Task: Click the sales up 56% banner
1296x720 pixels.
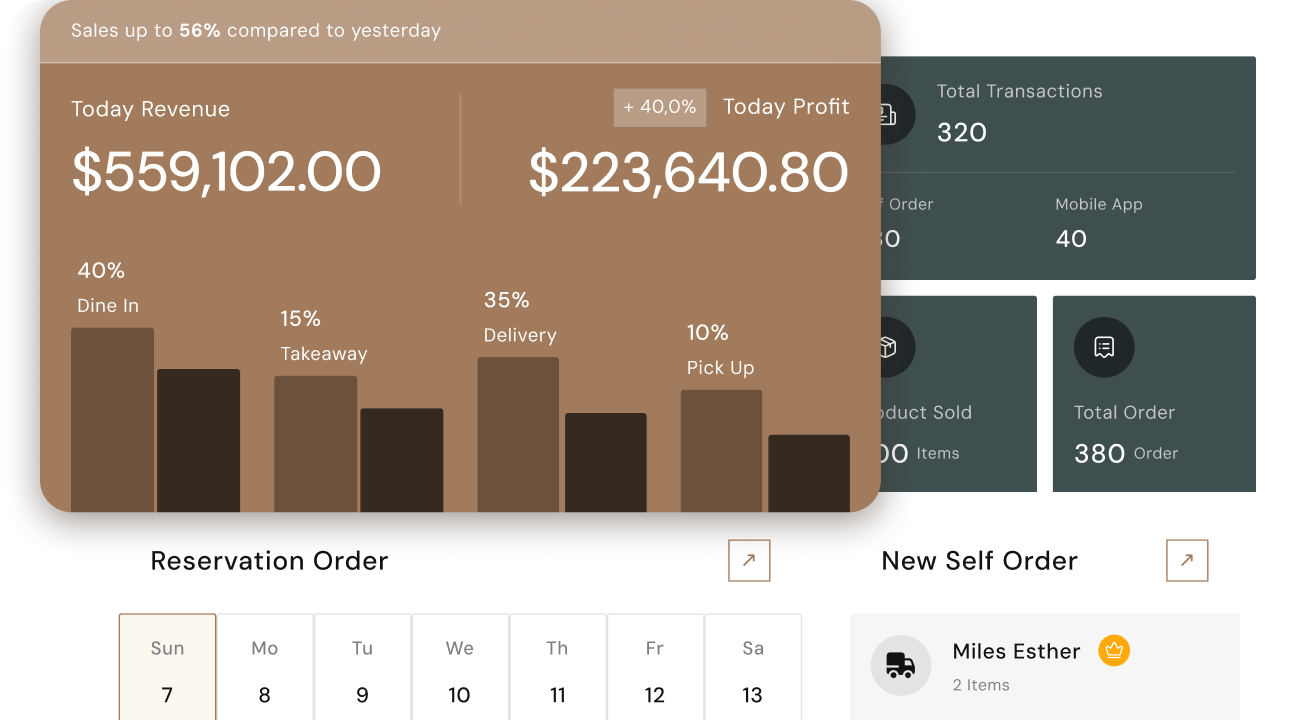Action: click(257, 31)
